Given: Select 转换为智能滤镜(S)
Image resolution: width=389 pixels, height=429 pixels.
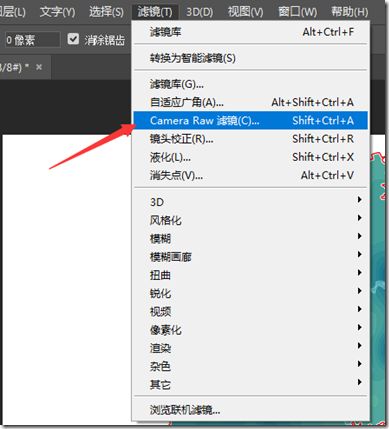Looking at the screenshot, I should click(x=251, y=58).
